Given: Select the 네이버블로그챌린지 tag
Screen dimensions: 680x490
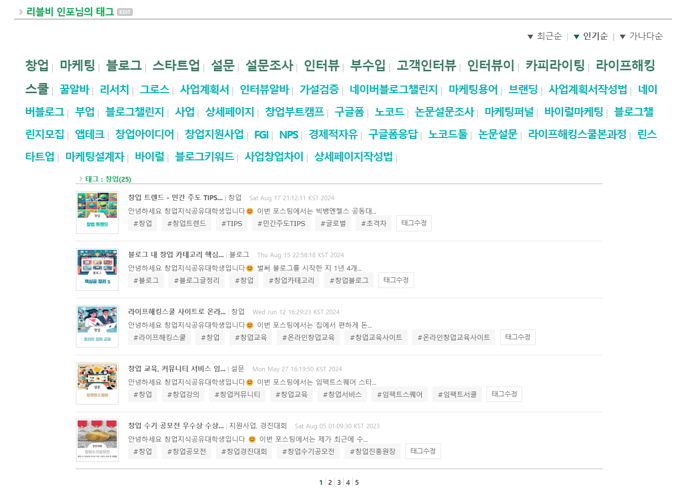Looking at the screenshot, I should point(394,89).
